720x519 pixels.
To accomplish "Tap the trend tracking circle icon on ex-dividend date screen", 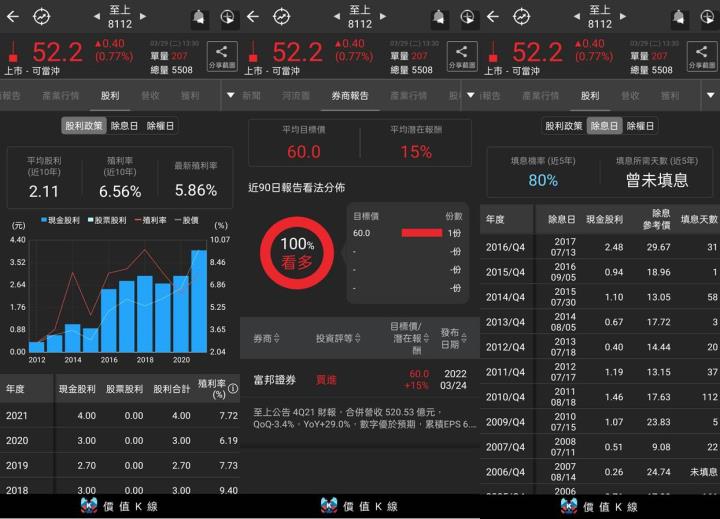I will tap(522, 17).
